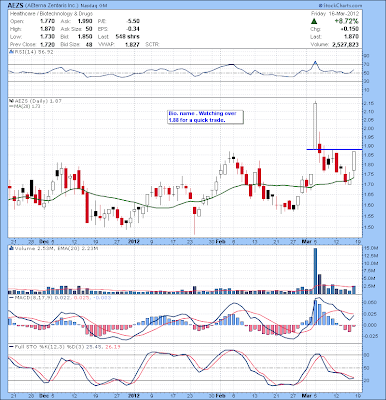Image resolution: width=386 pixels, height=400 pixels.
Task: Click the tallest volume bar in March
Action: pyautogui.click(x=315, y=271)
